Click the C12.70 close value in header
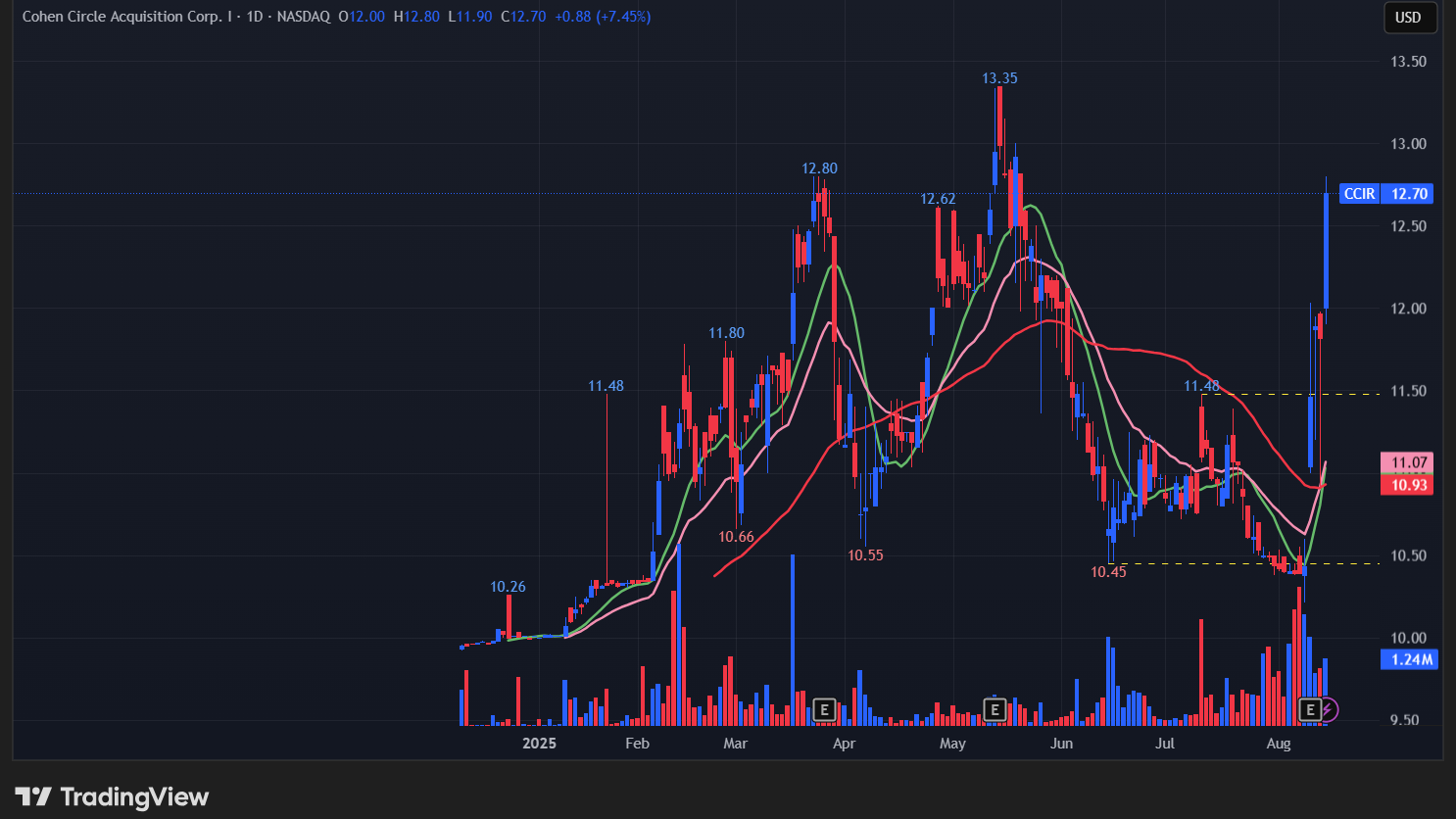 pos(523,17)
